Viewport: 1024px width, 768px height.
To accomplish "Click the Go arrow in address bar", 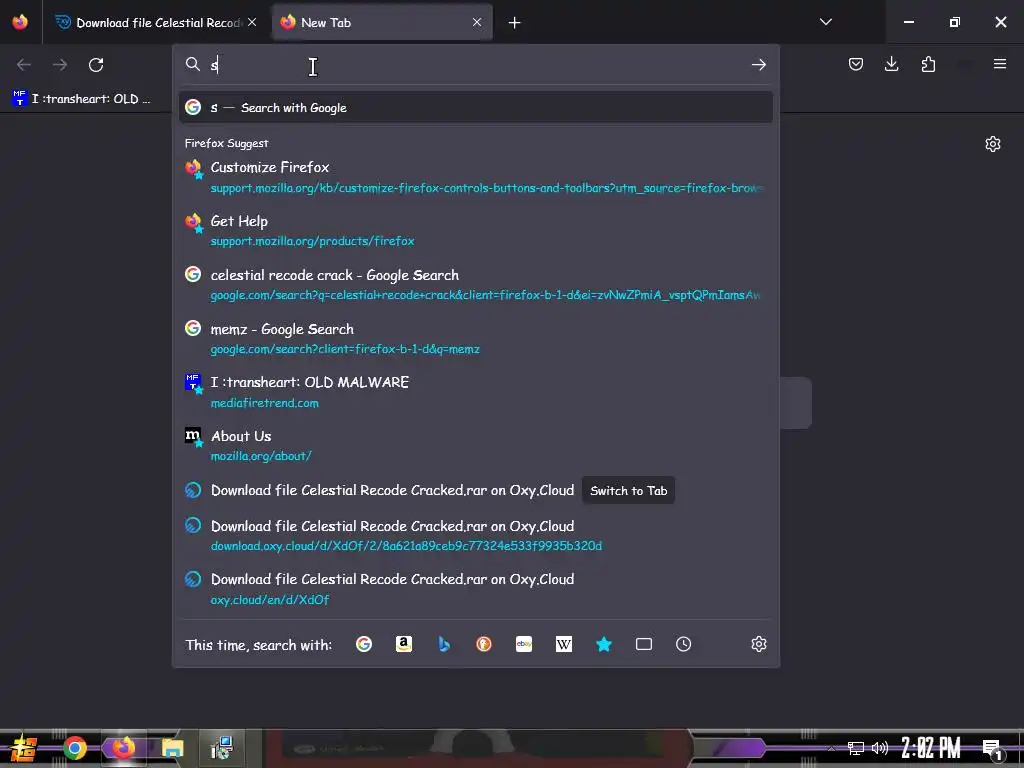I will (758, 65).
